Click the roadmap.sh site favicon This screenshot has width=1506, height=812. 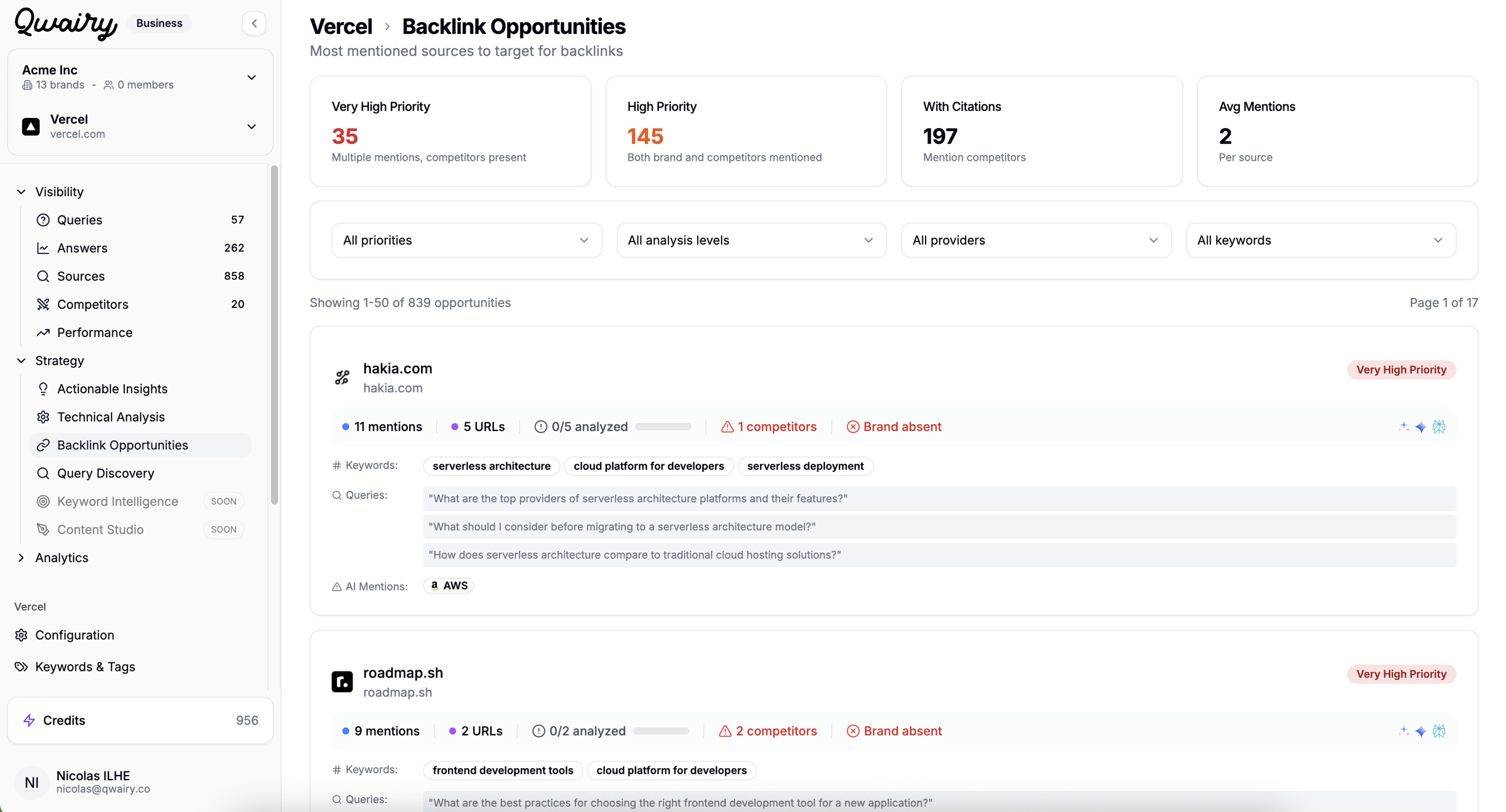(342, 681)
